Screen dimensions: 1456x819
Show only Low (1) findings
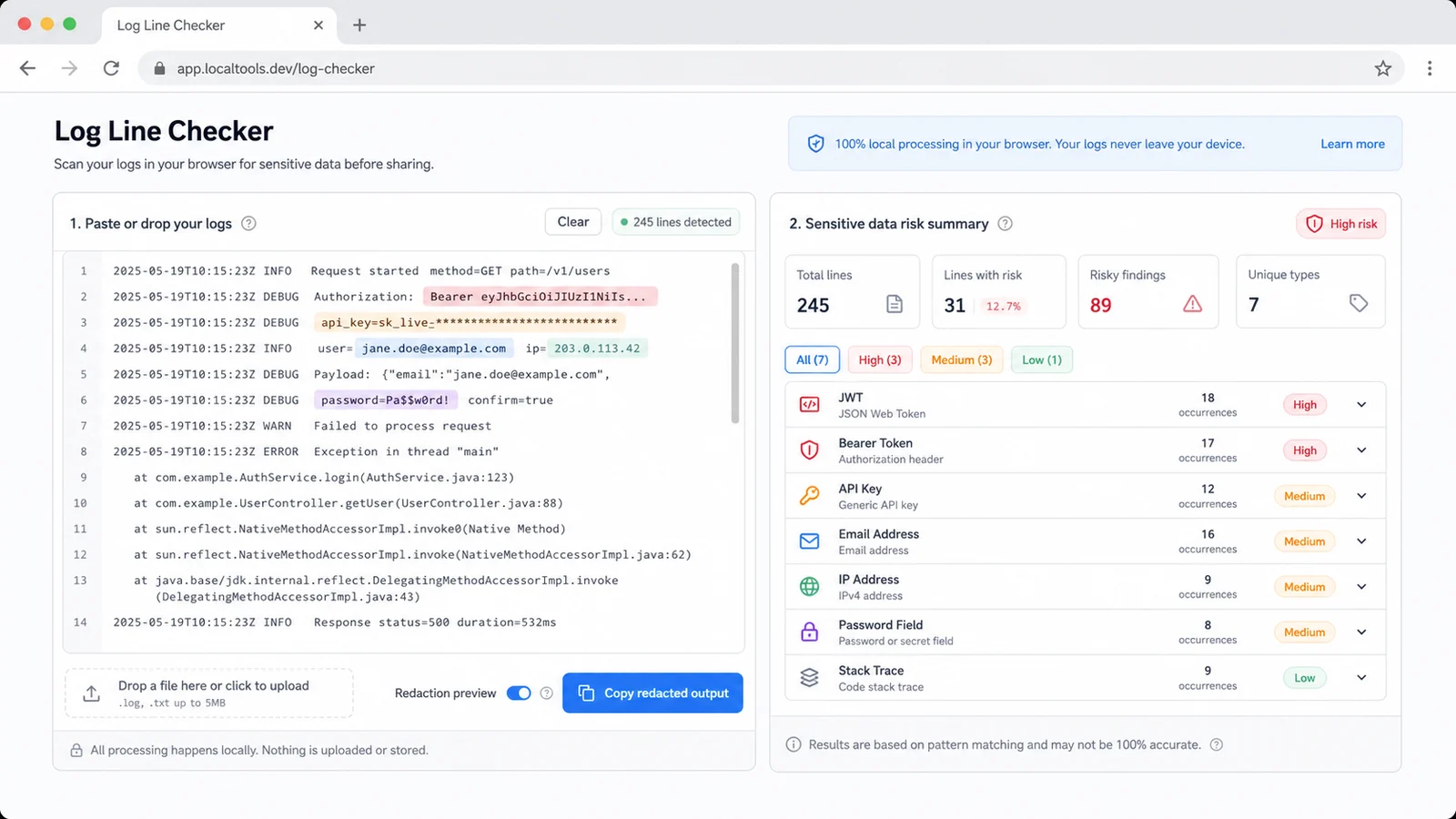pyautogui.click(x=1042, y=359)
